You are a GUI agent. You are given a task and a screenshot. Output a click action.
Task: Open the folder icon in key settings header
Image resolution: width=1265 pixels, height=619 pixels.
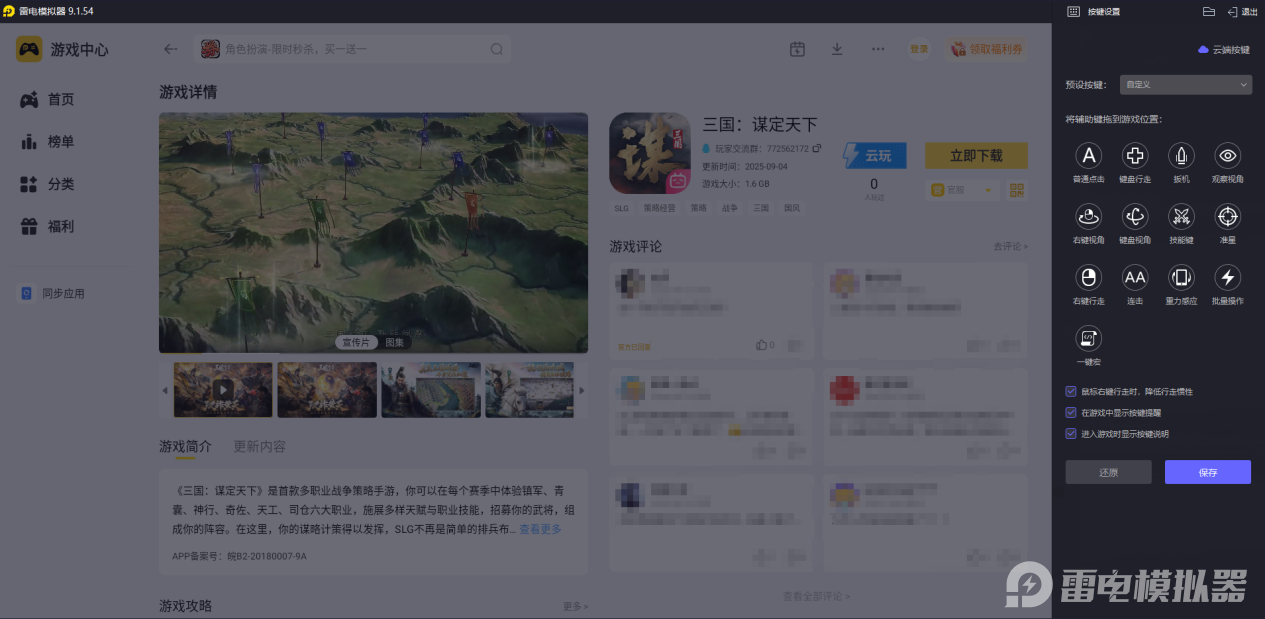point(1208,12)
